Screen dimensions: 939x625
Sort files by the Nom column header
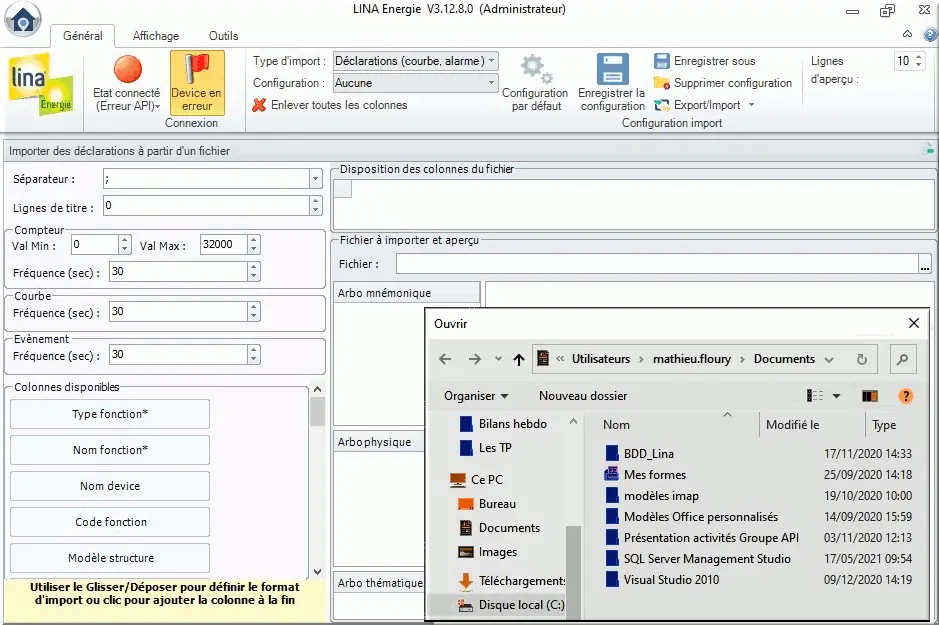(x=616, y=424)
